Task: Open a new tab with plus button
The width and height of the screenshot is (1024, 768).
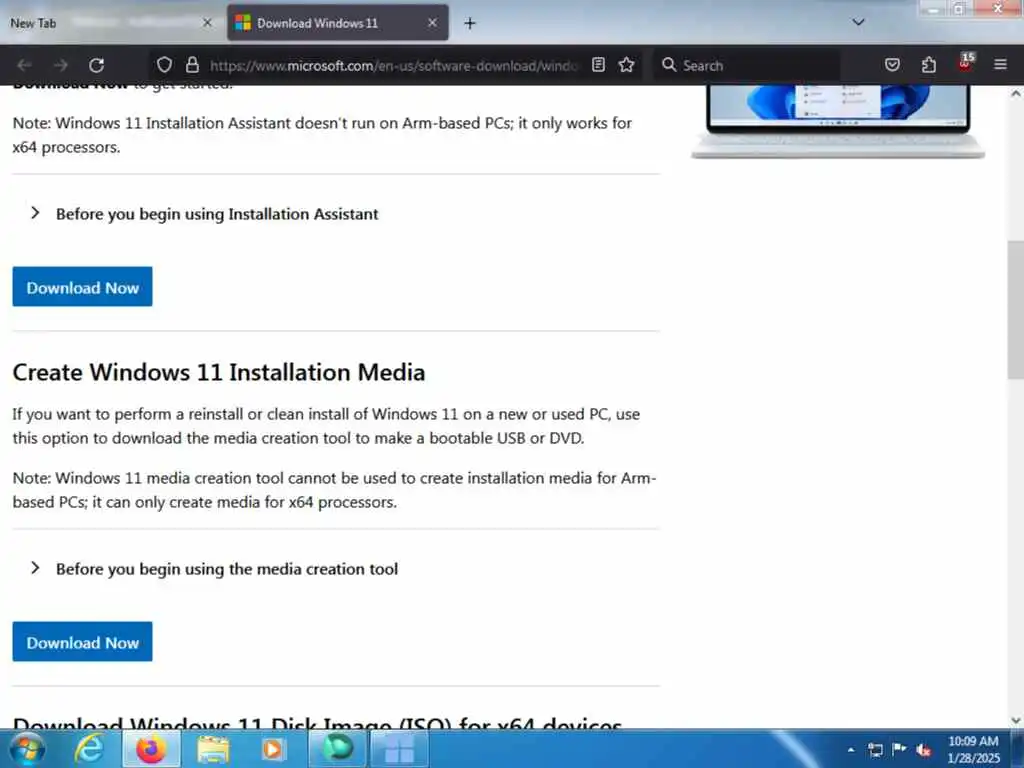Action: pyautogui.click(x=470, y=24)
